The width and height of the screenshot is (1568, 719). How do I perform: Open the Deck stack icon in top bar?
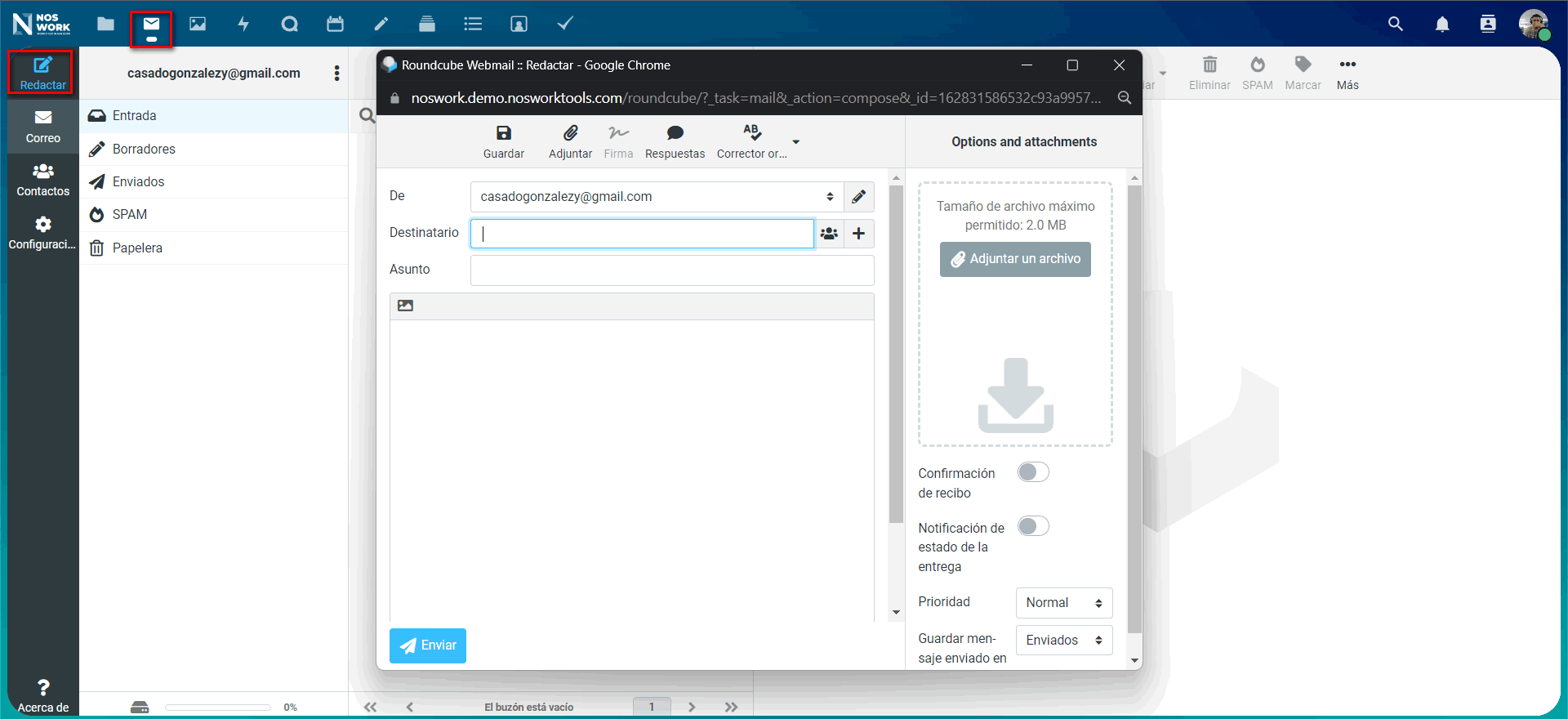click(427, 24)
